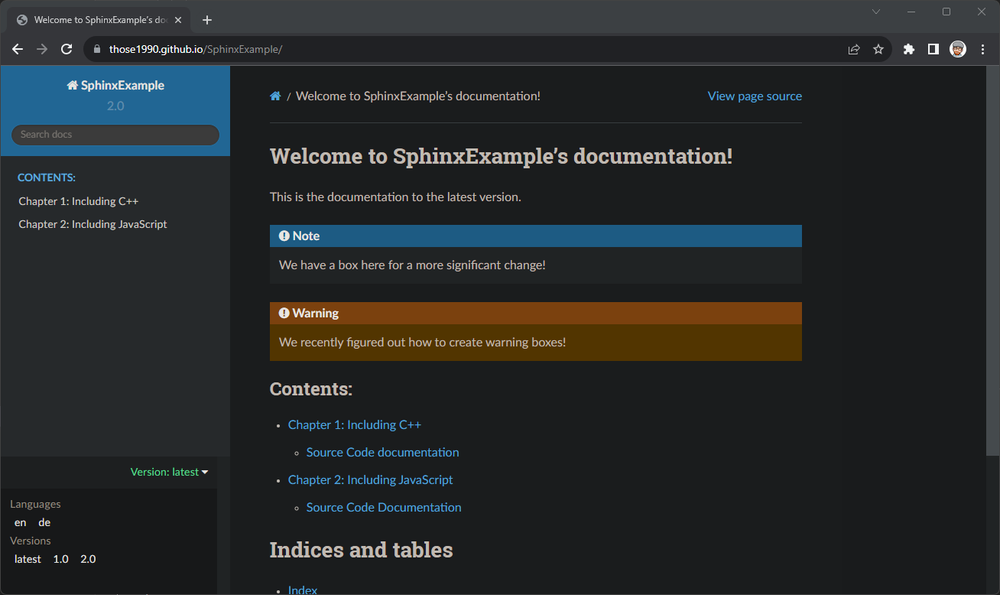This screenshot has width=1000, height=595.
Task: Open Chapter 2: Including JavaScript in sidebar
Action: click(x=92, y=224)
